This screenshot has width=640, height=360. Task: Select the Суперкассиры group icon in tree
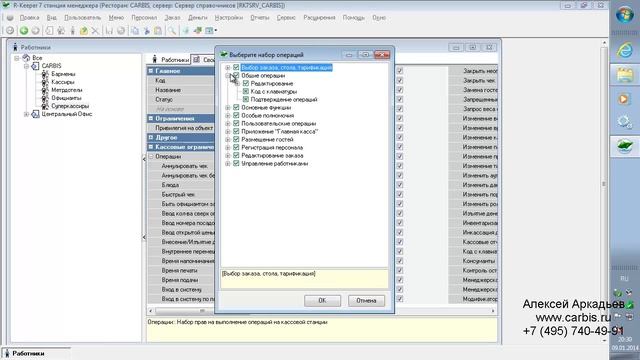pyautogui.click(x=45, y=106)
